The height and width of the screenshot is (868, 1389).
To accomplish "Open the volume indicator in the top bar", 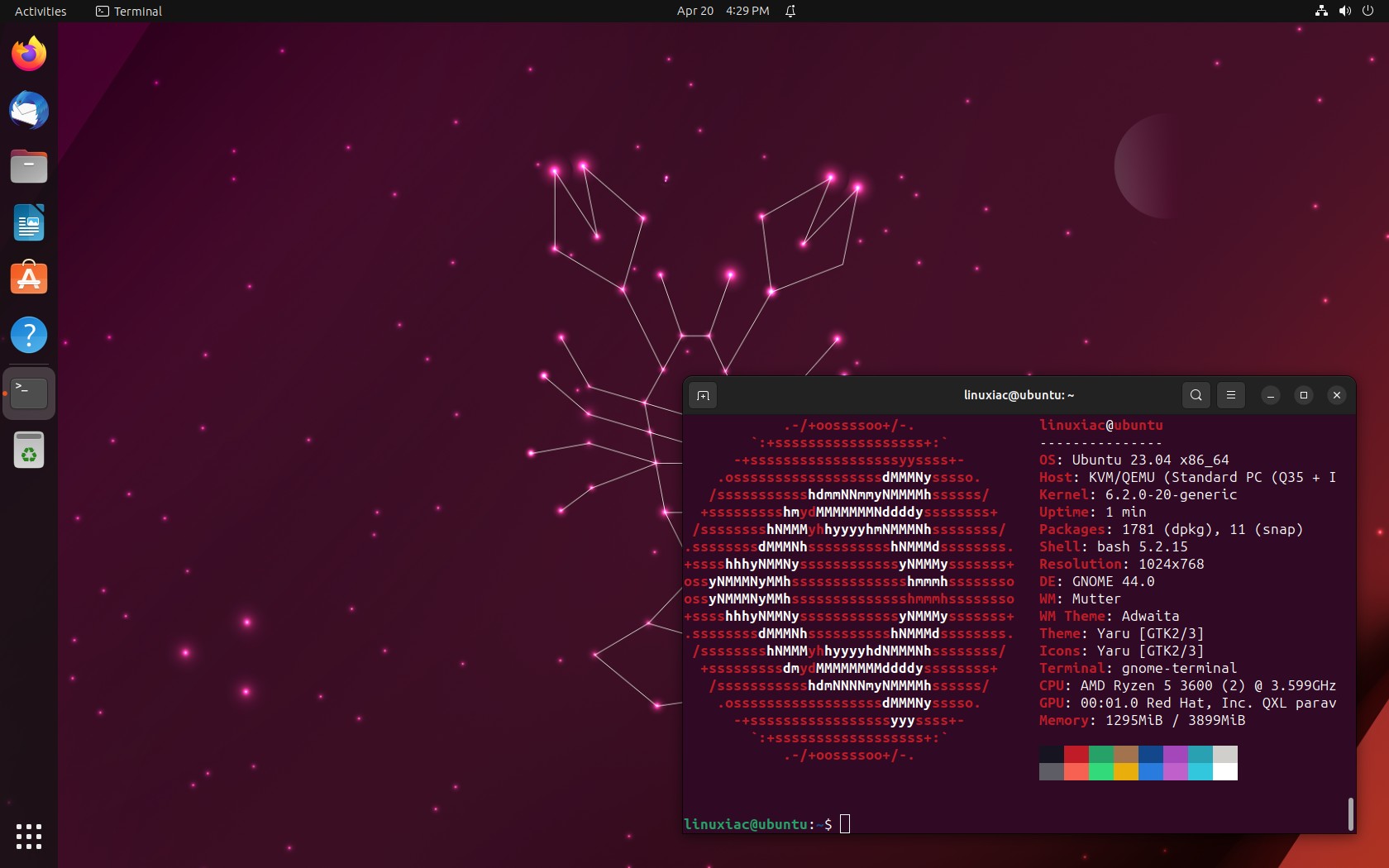I will tap(1344, 11).
